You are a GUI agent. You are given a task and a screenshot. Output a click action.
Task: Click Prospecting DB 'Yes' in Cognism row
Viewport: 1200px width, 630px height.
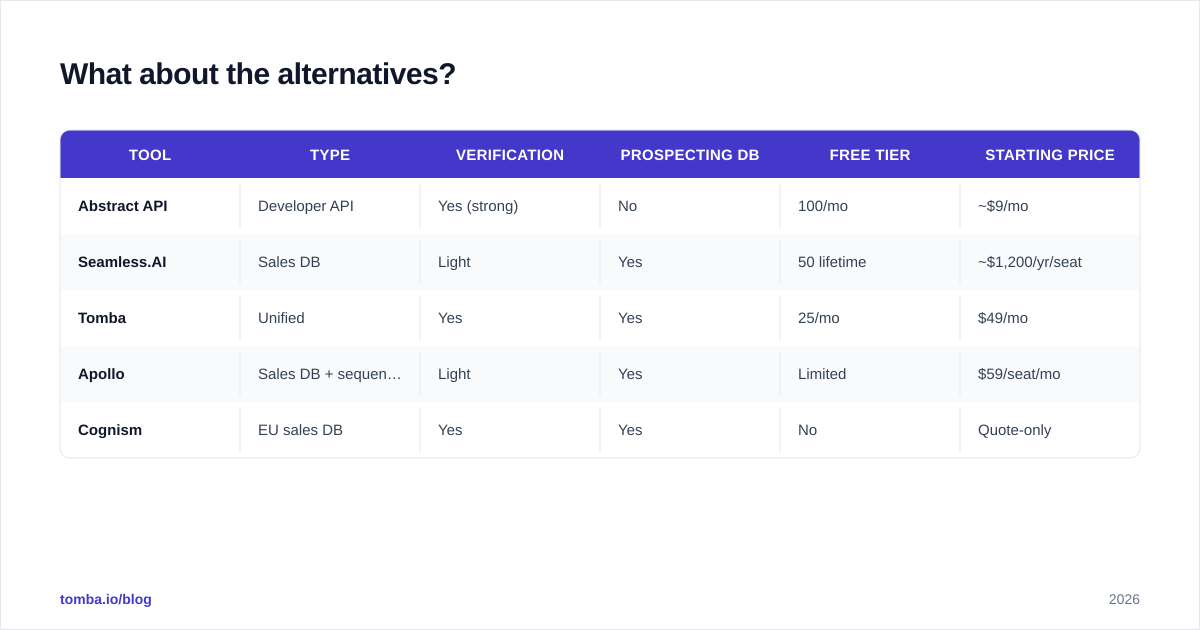690,430
